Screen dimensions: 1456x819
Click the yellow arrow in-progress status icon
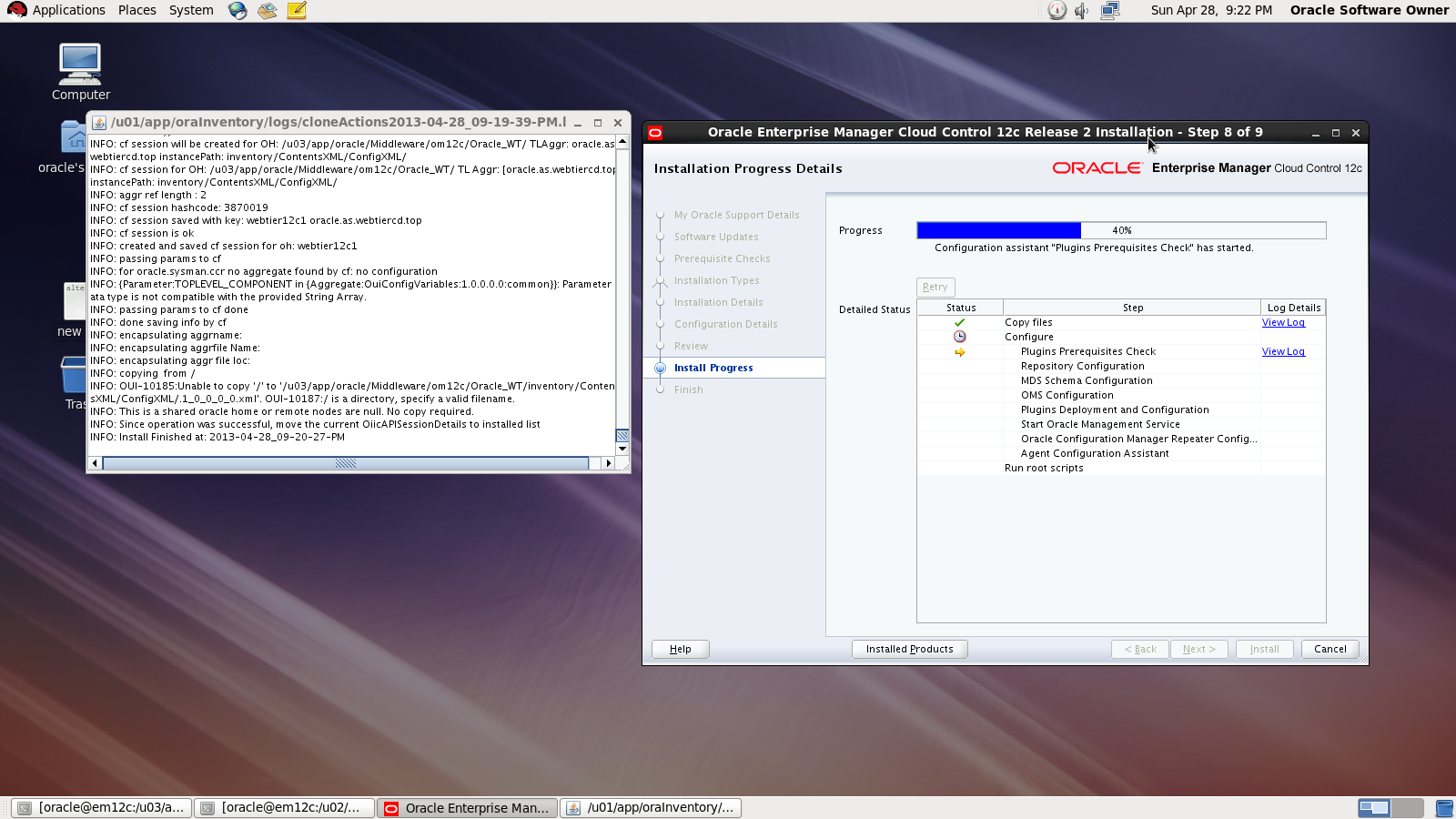click(959, 352)
